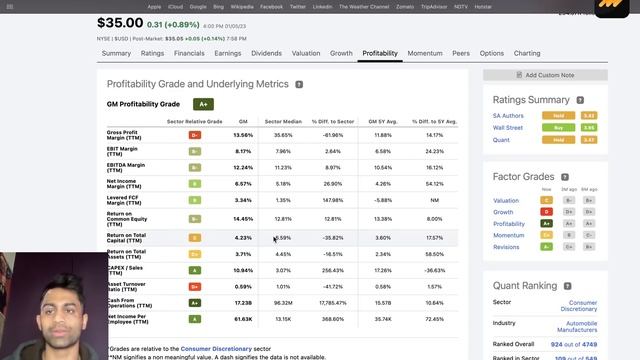Click the Return on Common Equity grade badge
The height and width of the screenshot is (360, 640).
pos(195,219)
